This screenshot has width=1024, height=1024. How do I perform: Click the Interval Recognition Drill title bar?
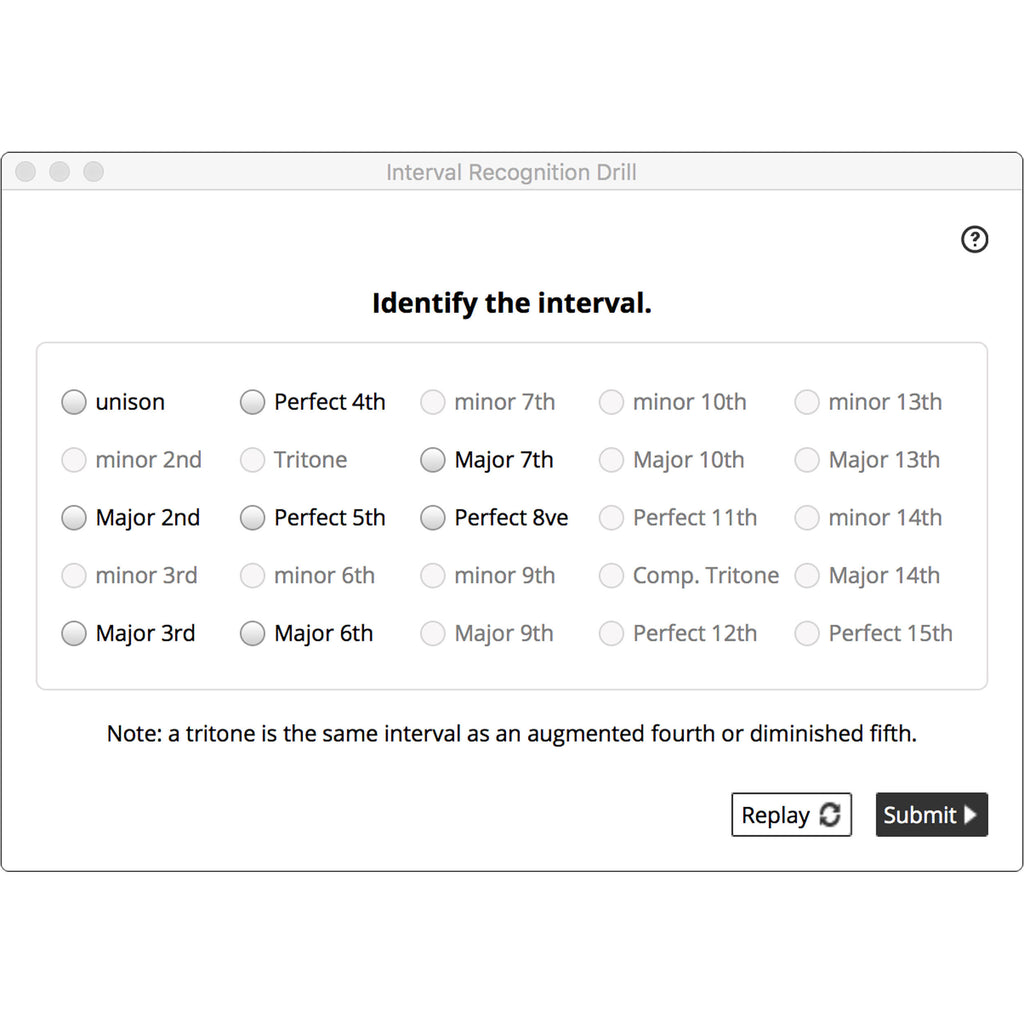(511, 172)
